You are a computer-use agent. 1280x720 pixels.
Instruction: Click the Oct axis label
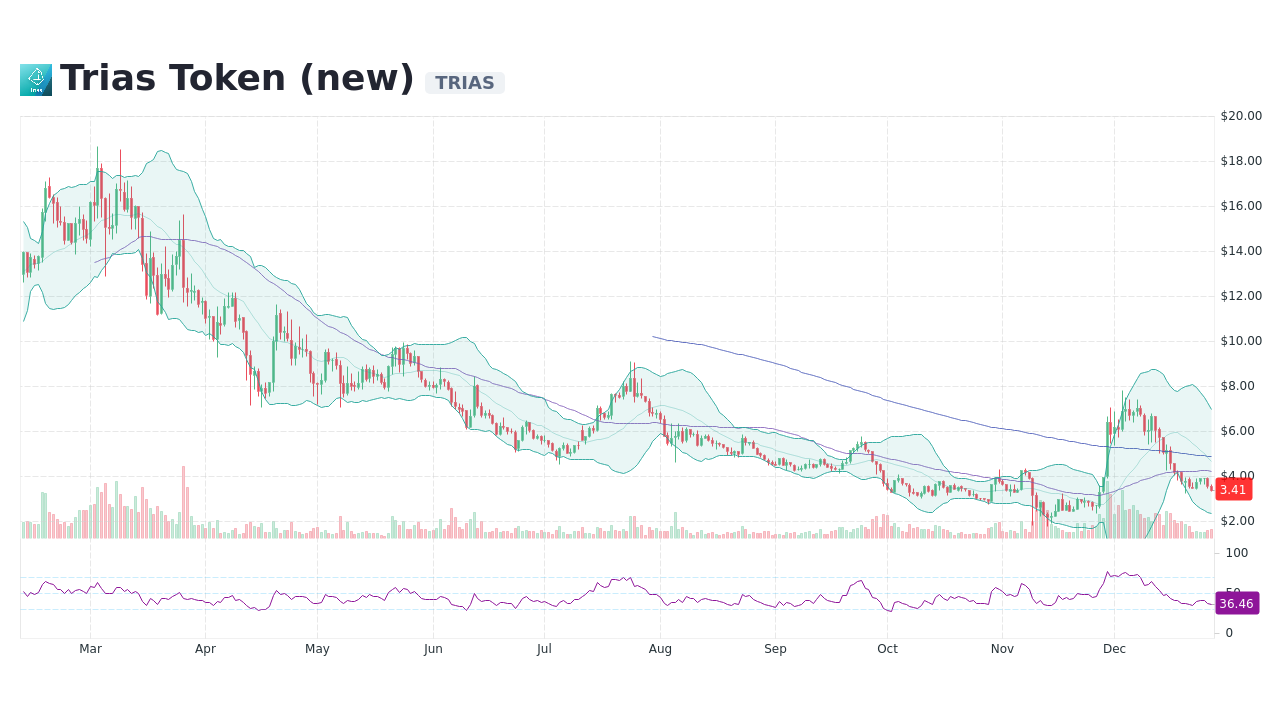click(x=887, y=648)
